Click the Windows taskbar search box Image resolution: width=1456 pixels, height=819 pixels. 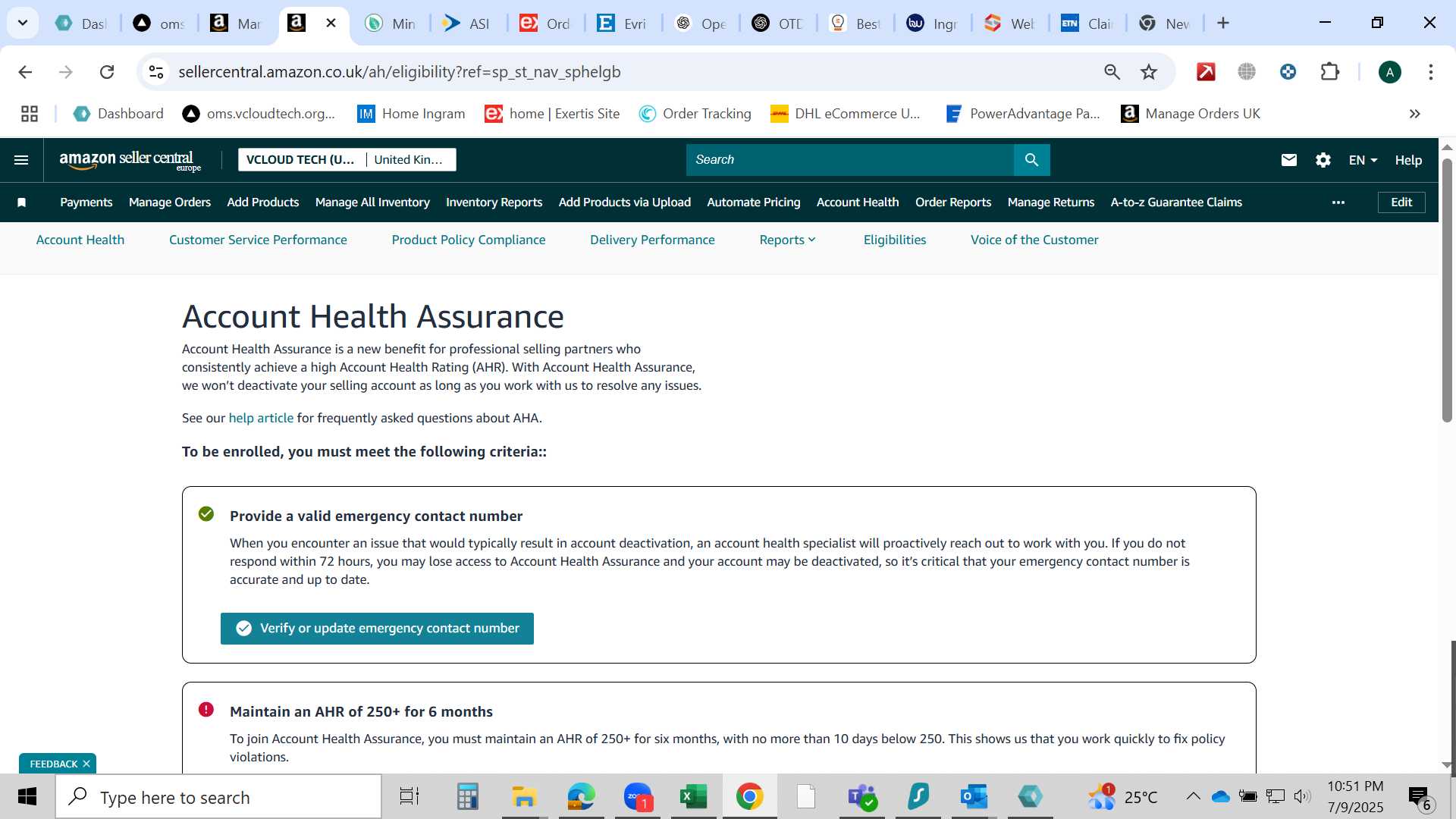point(218,797)
